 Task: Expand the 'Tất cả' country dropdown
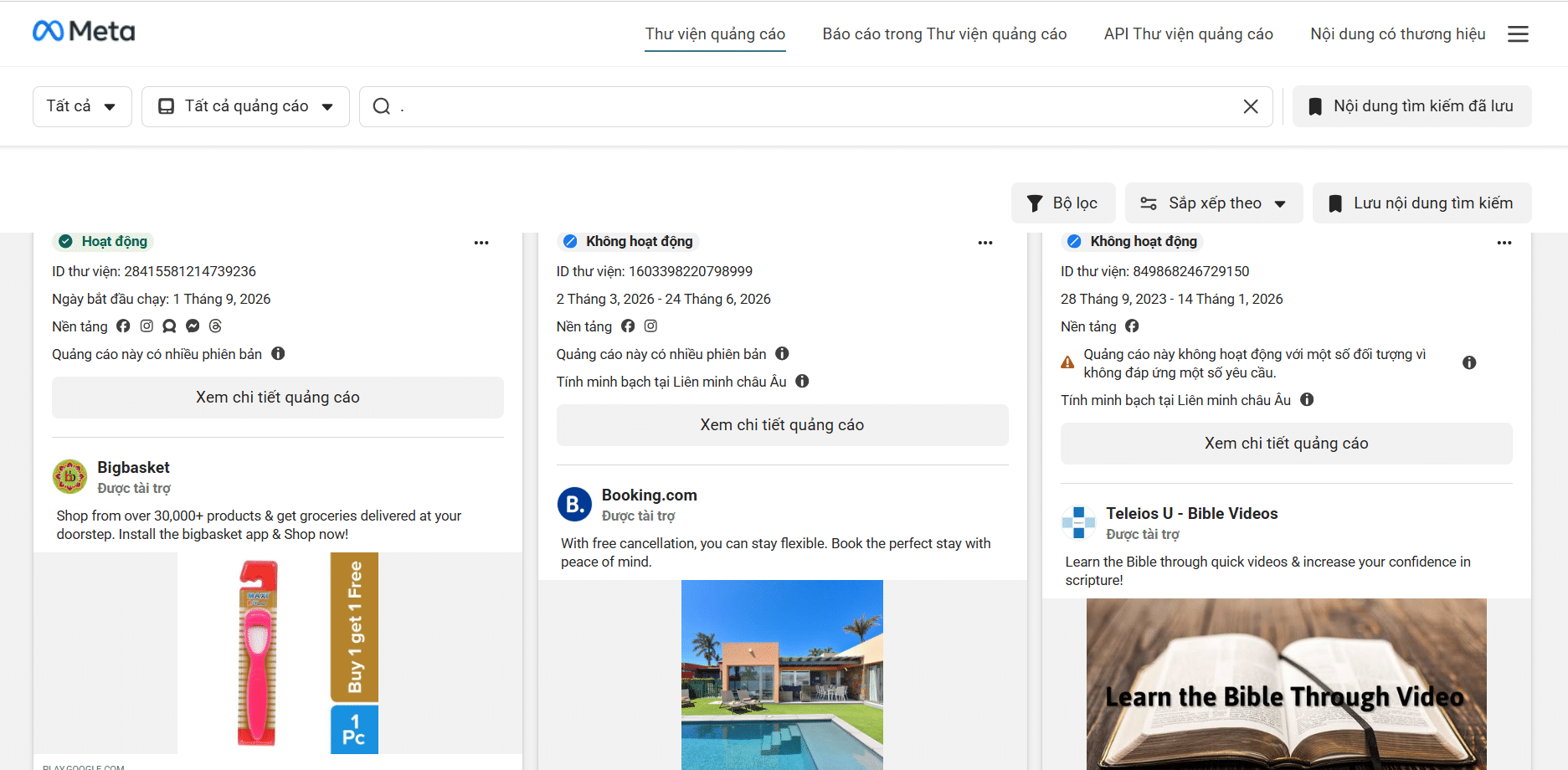point(82,106)
